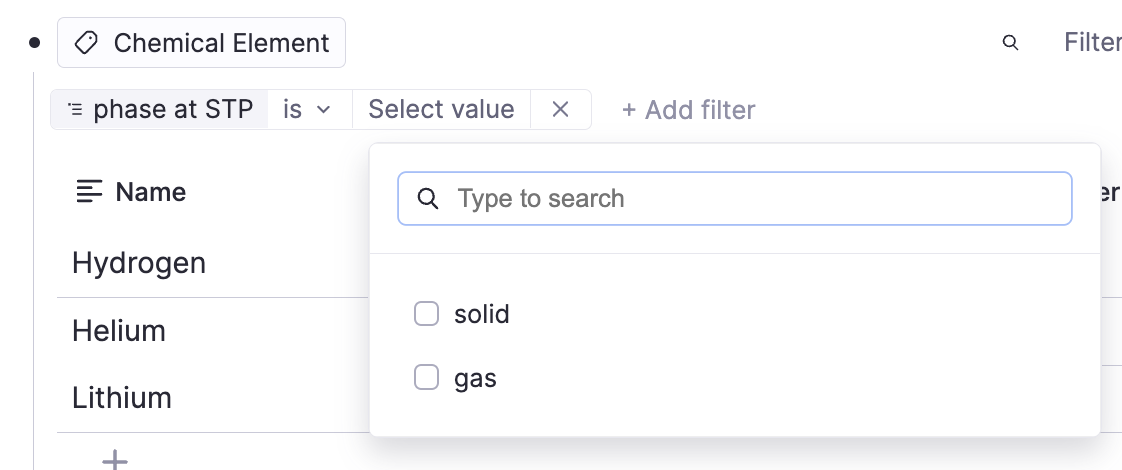This screenshot has height=470, width=1122.
Task: Click the plus icon below Lithium
Action: point(116,459)
